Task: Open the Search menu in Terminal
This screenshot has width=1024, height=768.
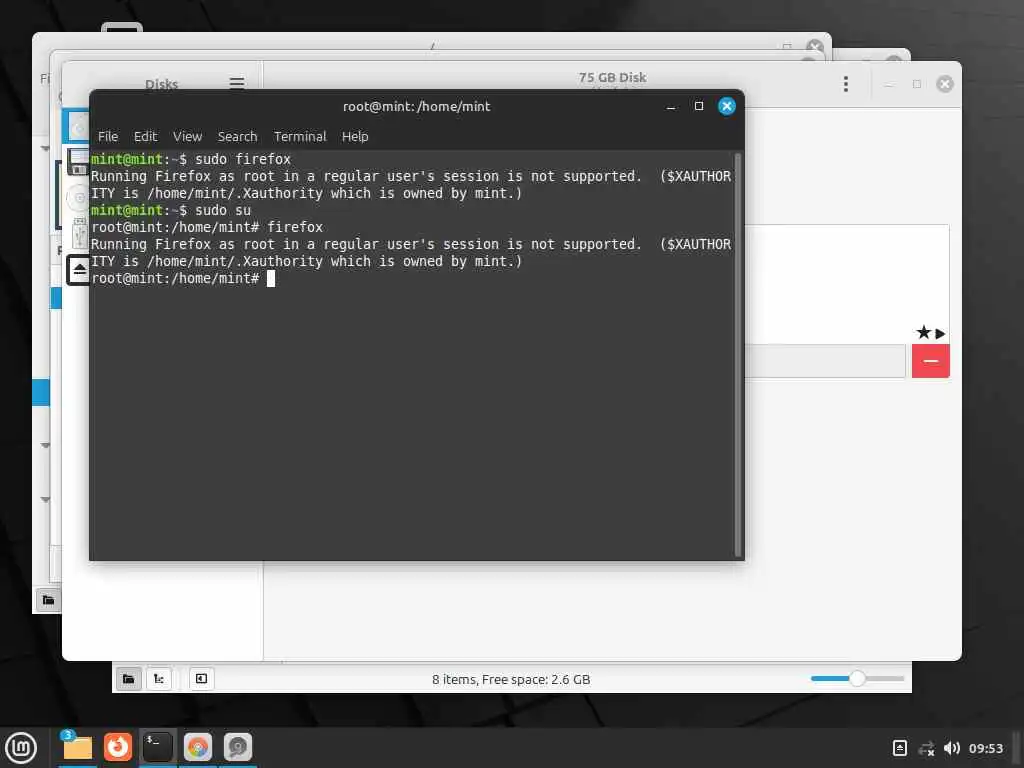Action: 237,136
